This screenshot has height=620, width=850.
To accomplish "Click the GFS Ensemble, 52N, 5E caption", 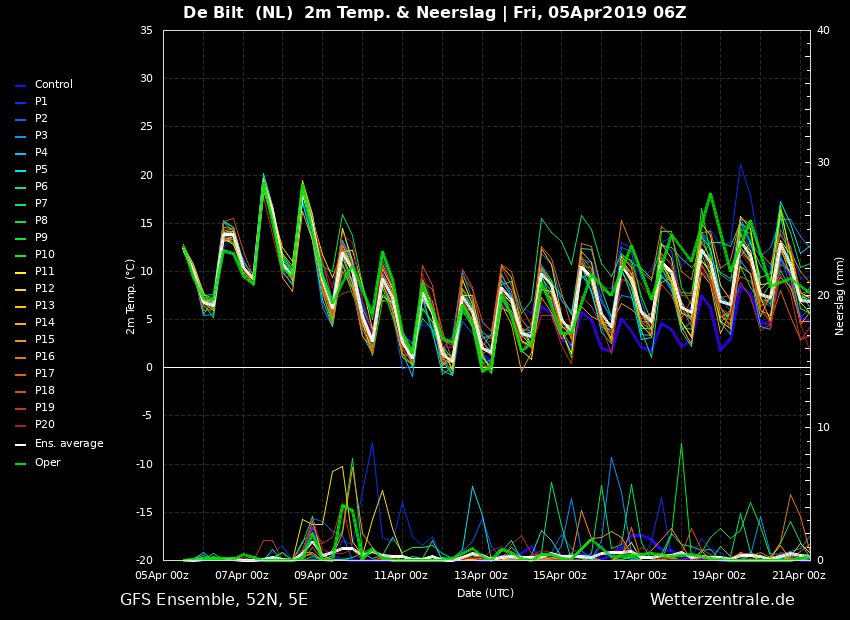I will [214, 600].
